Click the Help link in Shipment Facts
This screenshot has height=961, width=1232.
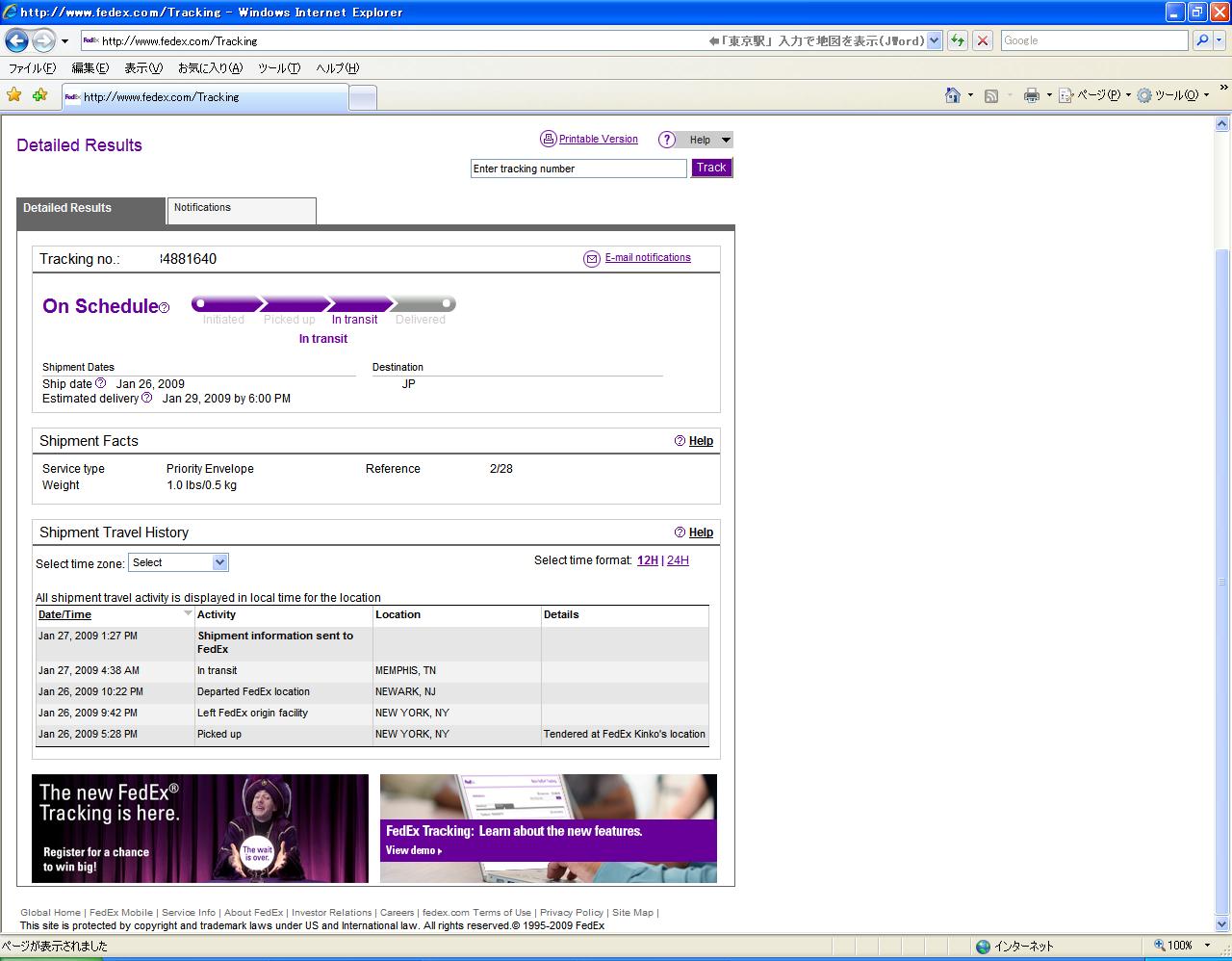[x=701, y=441]
